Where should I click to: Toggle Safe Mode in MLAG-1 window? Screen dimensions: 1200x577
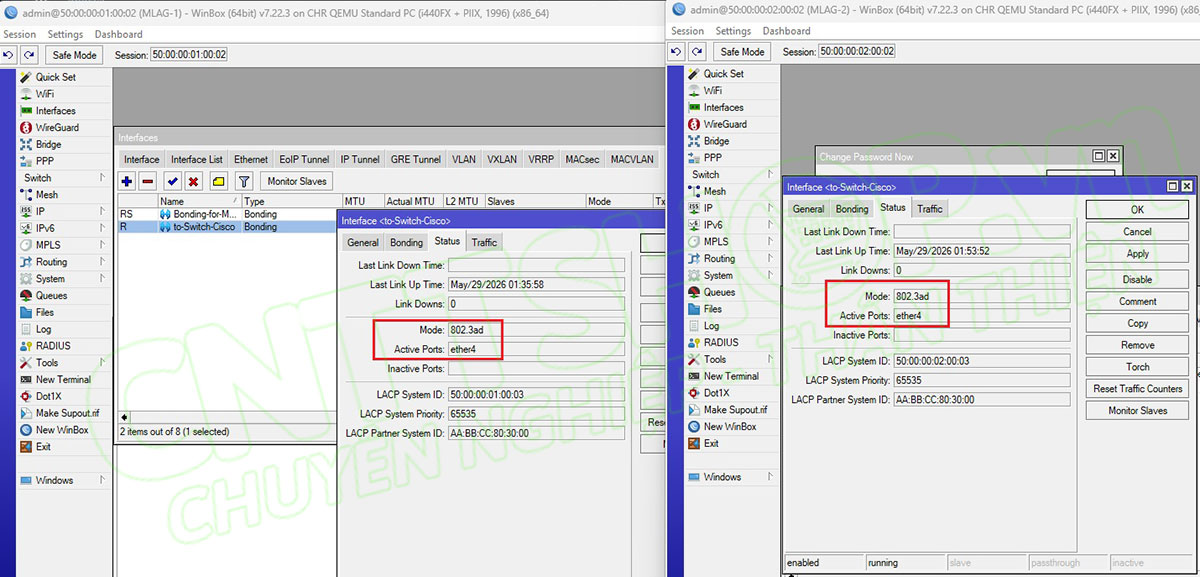(x=75, y=55)
